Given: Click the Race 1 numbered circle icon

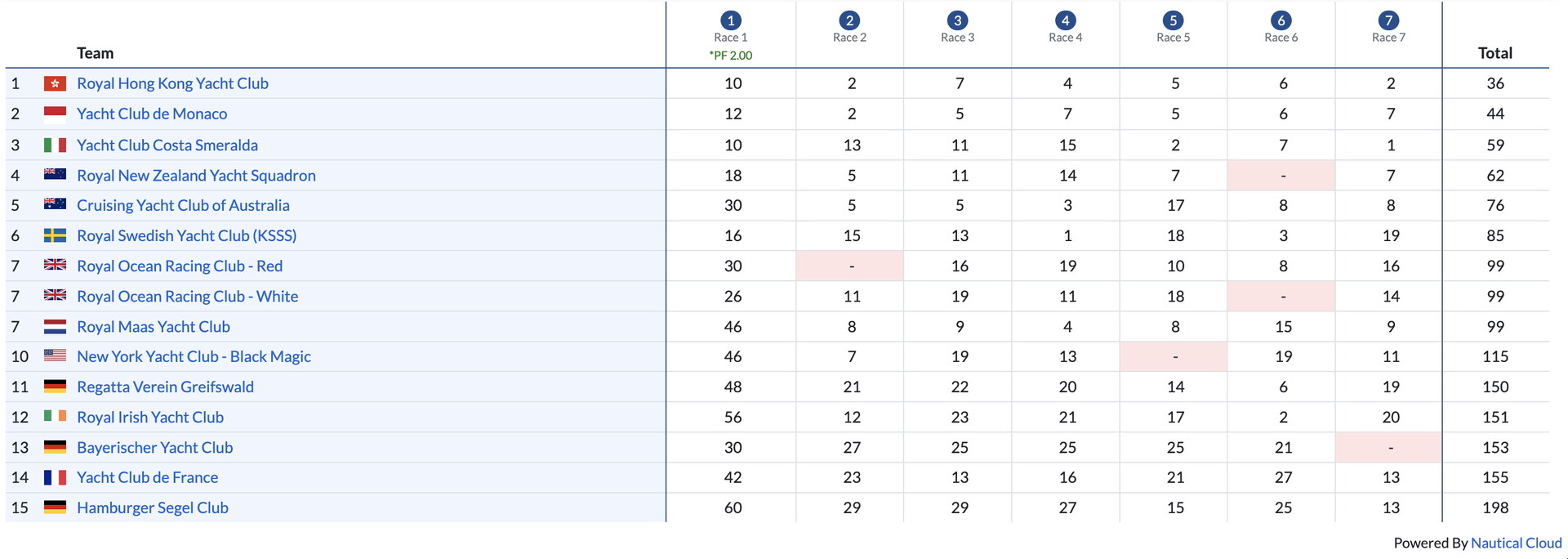Looking at the screenshot, I should pyautogui.click(x=731, y=20).
